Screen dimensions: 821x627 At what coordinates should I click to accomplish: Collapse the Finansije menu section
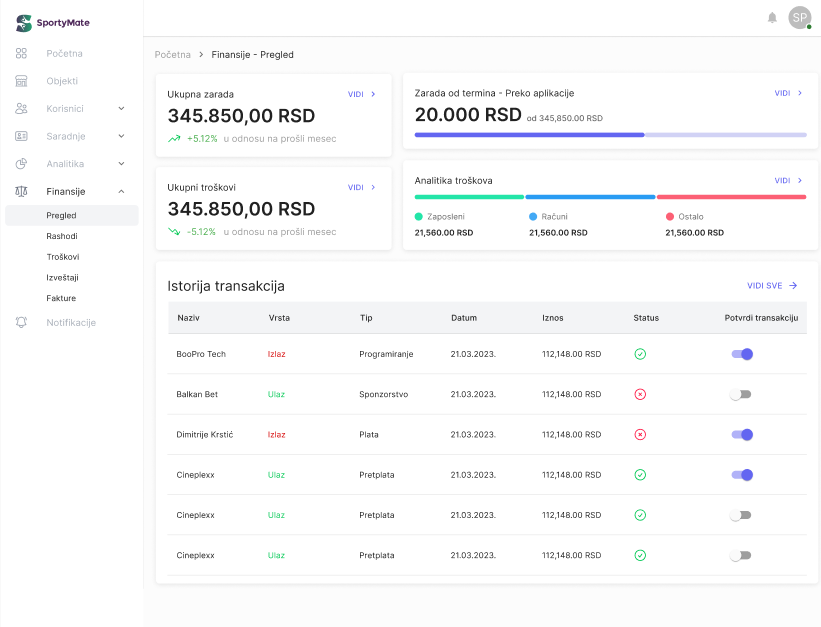pos(121,191)
